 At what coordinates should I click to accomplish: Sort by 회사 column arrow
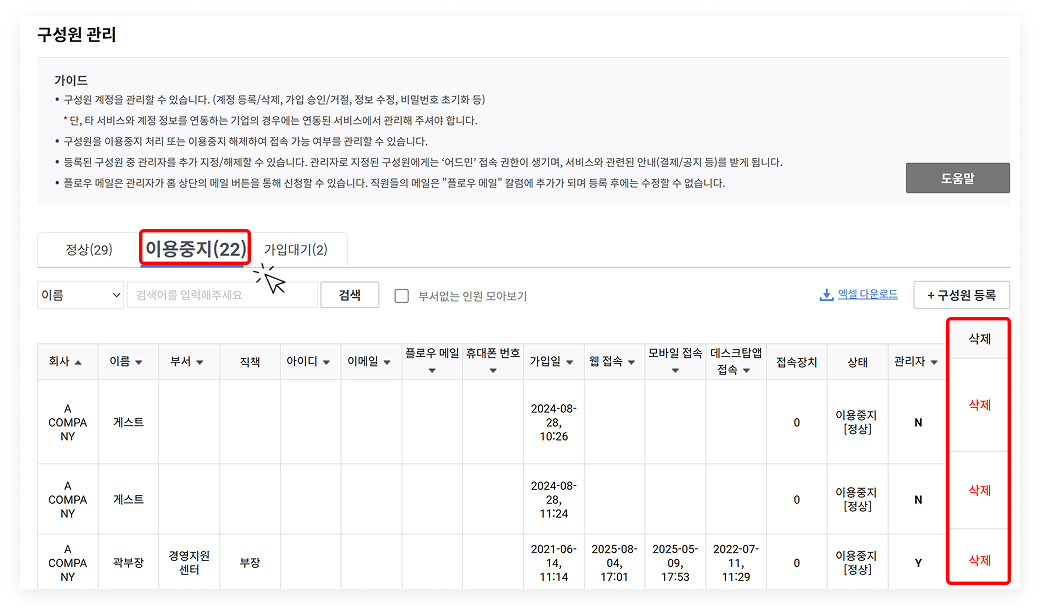pos(78,362)
